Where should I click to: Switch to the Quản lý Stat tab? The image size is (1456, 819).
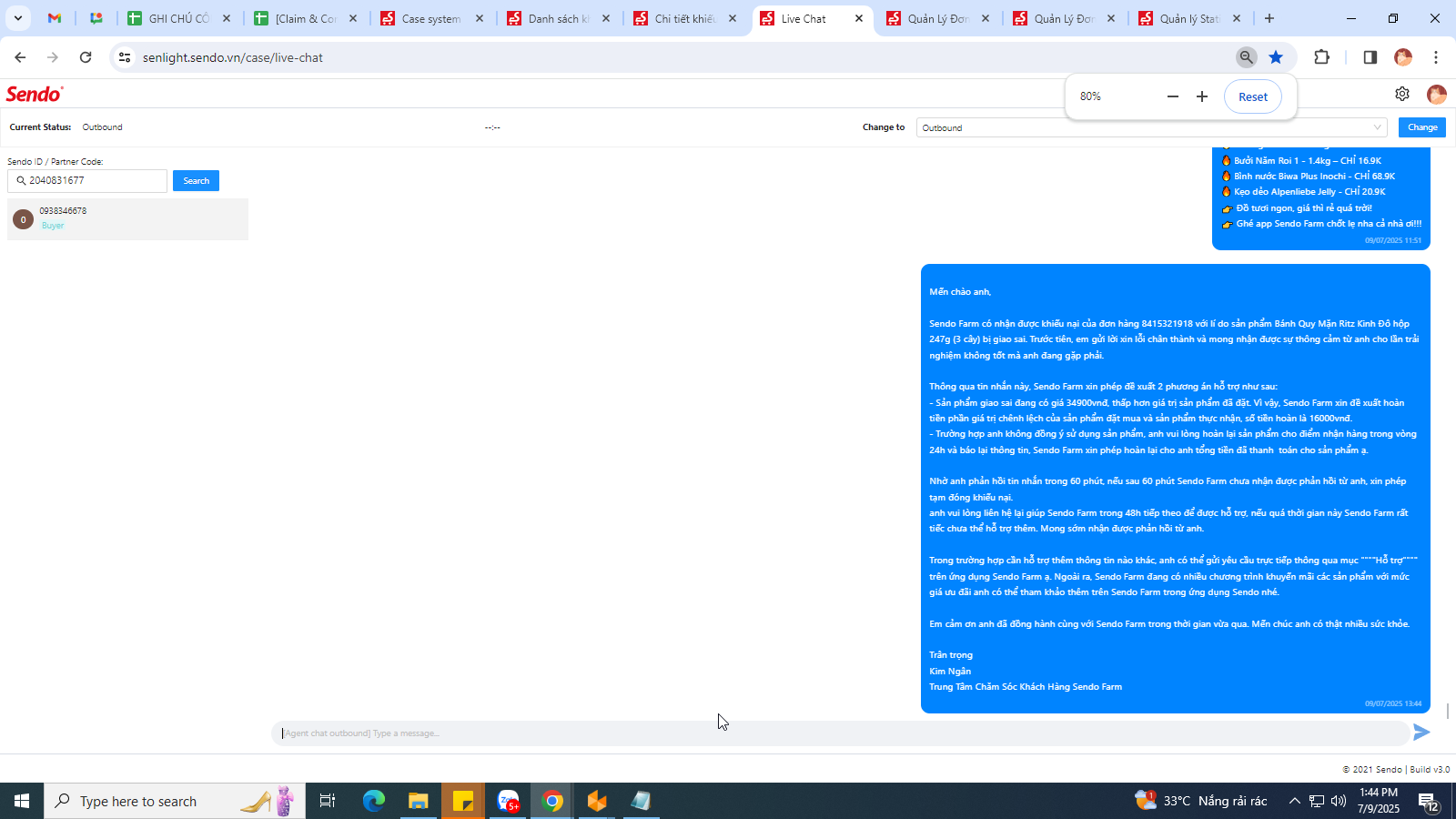coord(1190,18)
